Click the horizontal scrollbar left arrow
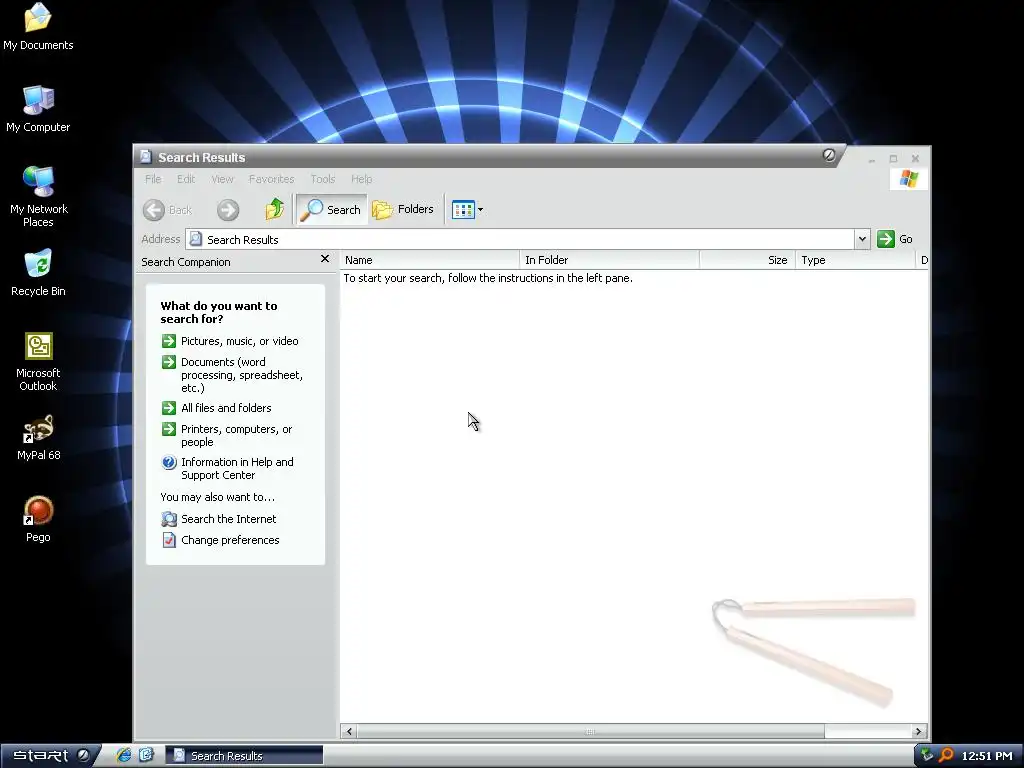 click(349, 731)
